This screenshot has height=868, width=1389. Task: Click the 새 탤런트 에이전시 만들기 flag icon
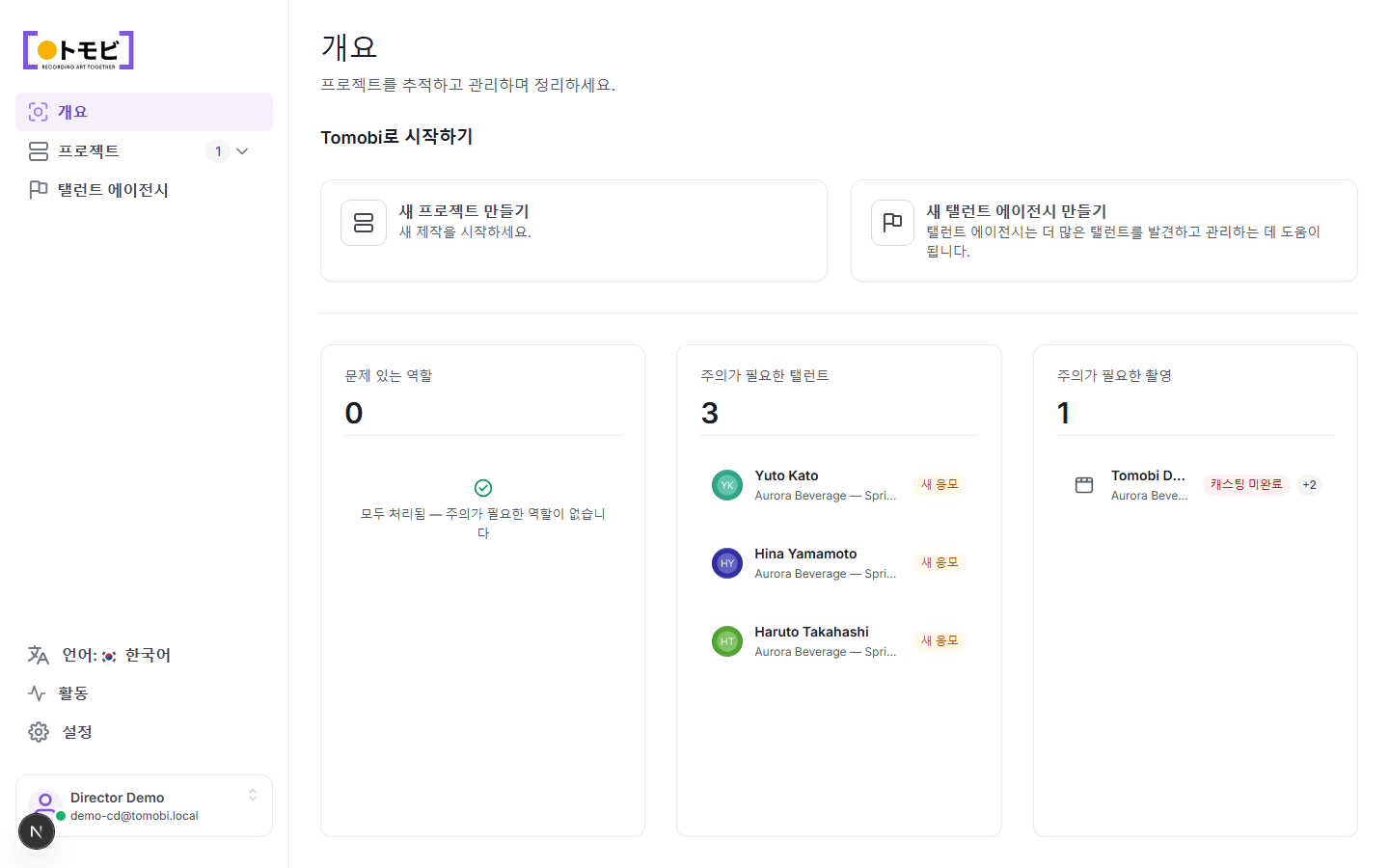(892, 223)
